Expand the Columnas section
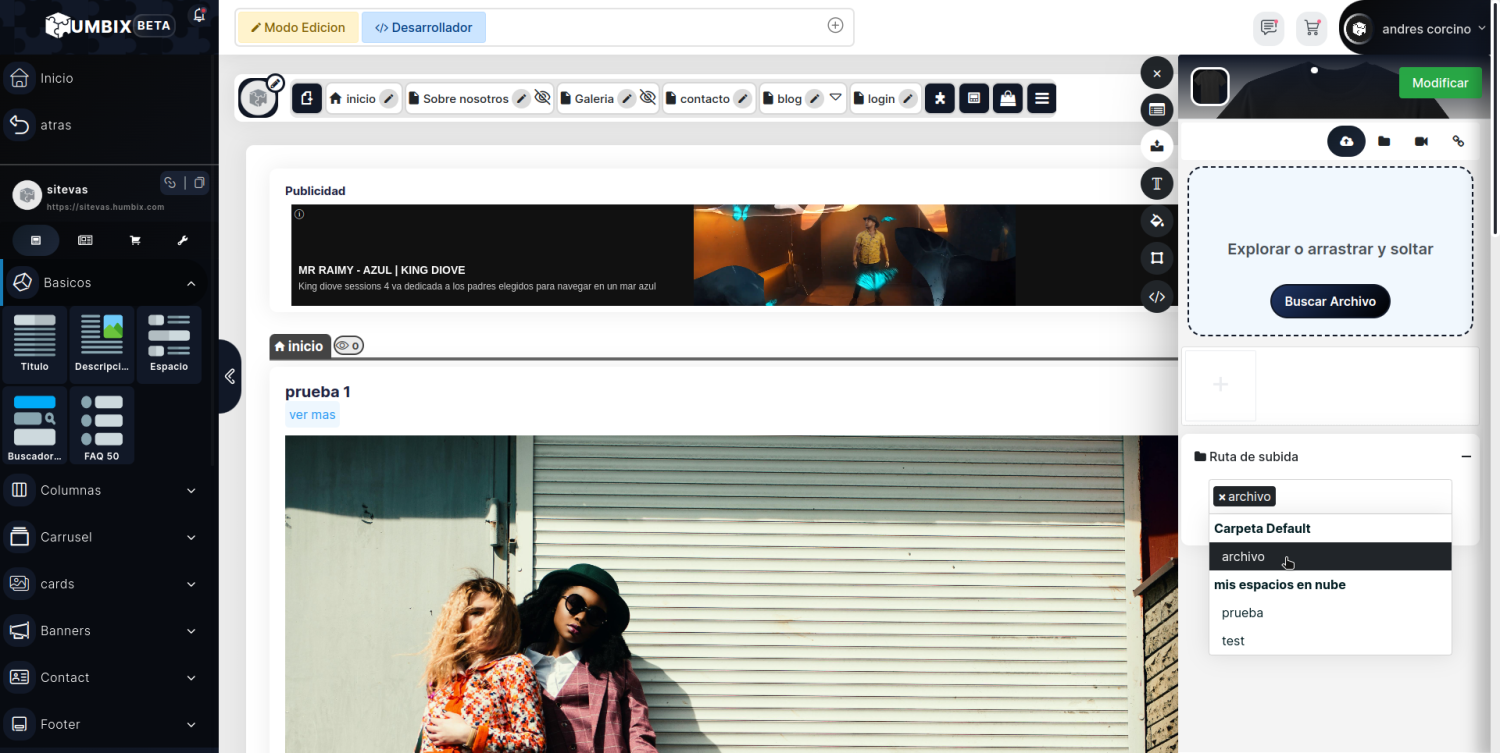1500x753 pixels. pyautogui.click(x=191, y=490)
